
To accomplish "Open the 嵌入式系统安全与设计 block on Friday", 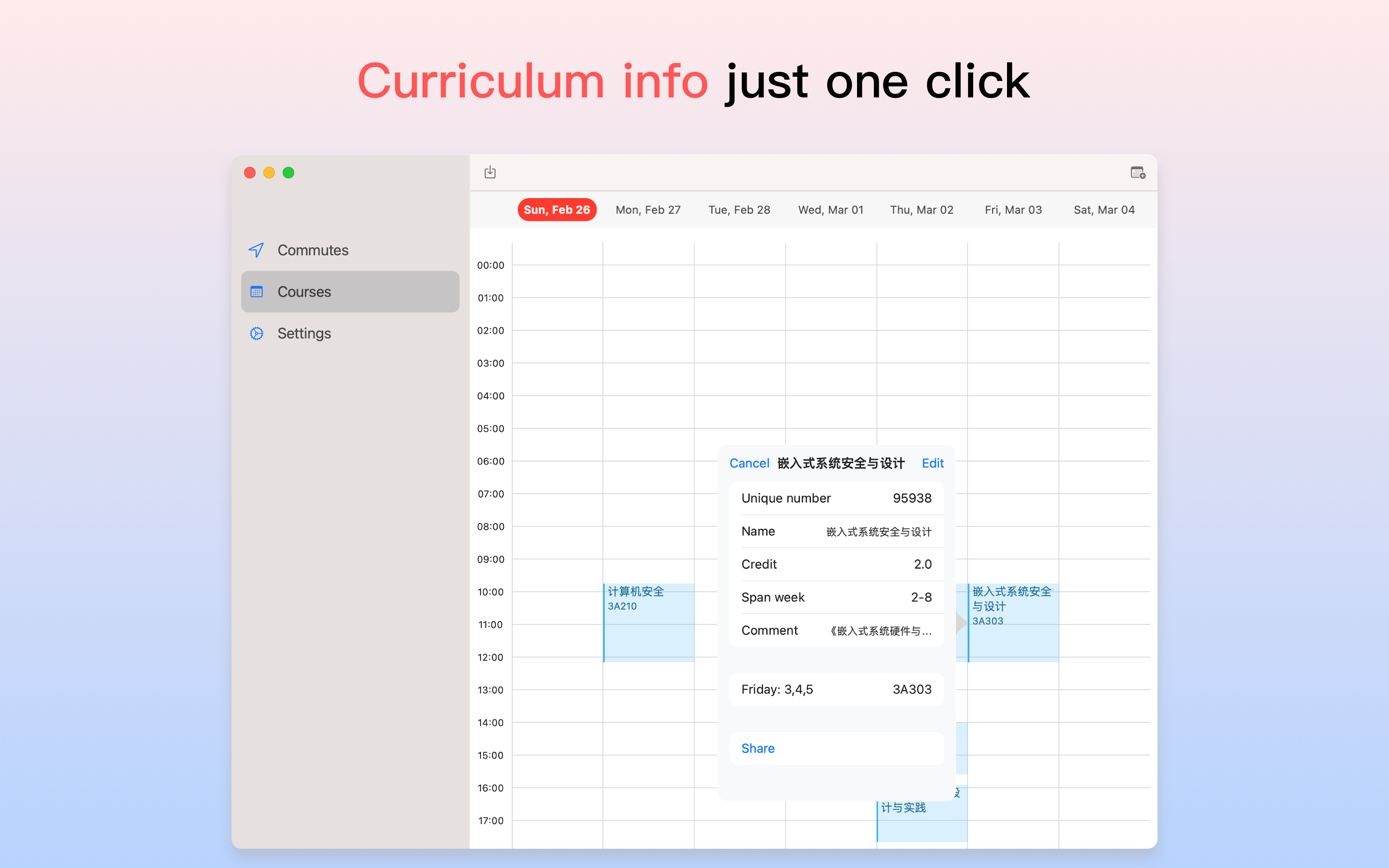I will (1013, 622).
